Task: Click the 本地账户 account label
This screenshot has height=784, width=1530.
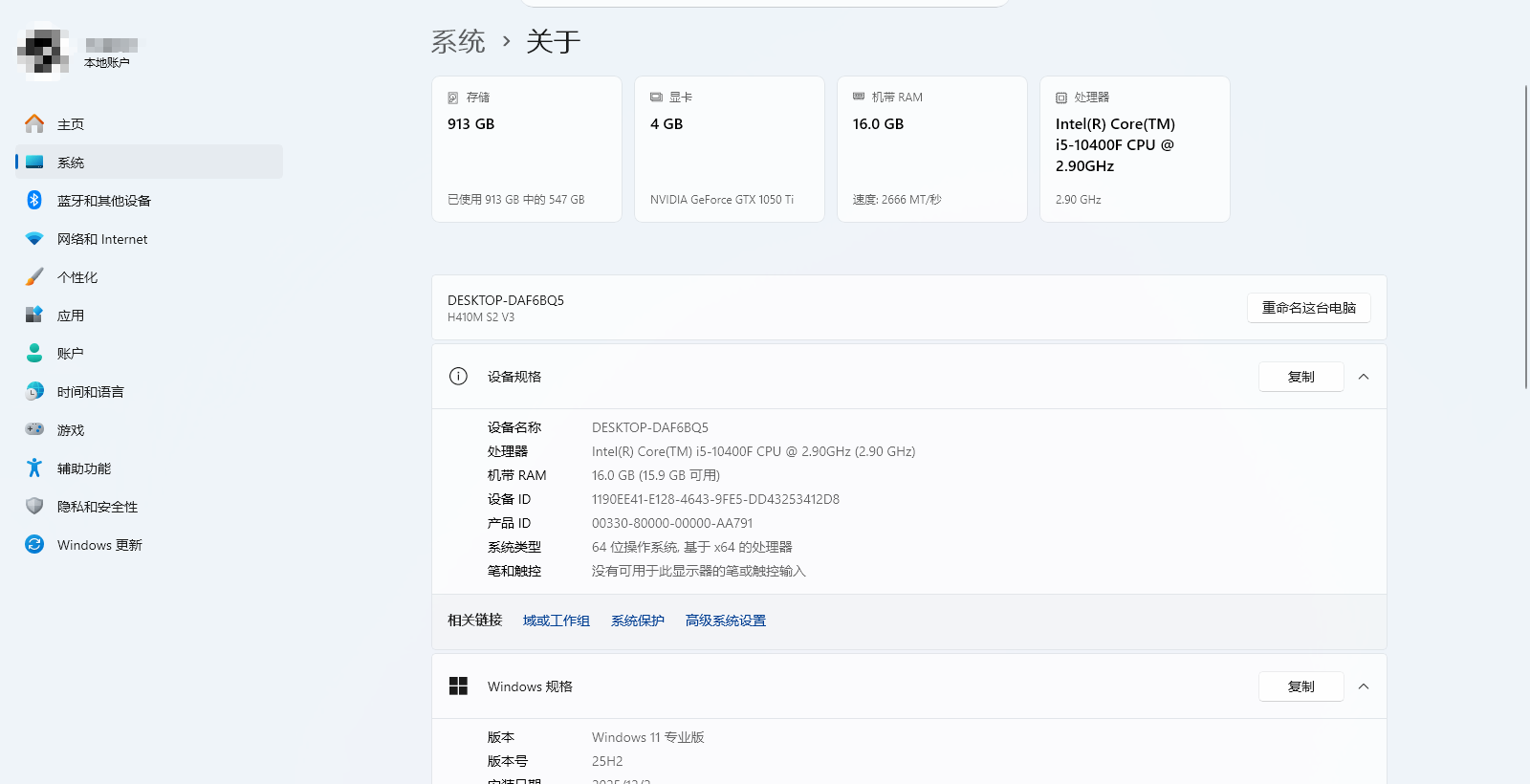Action: point(107,63)
